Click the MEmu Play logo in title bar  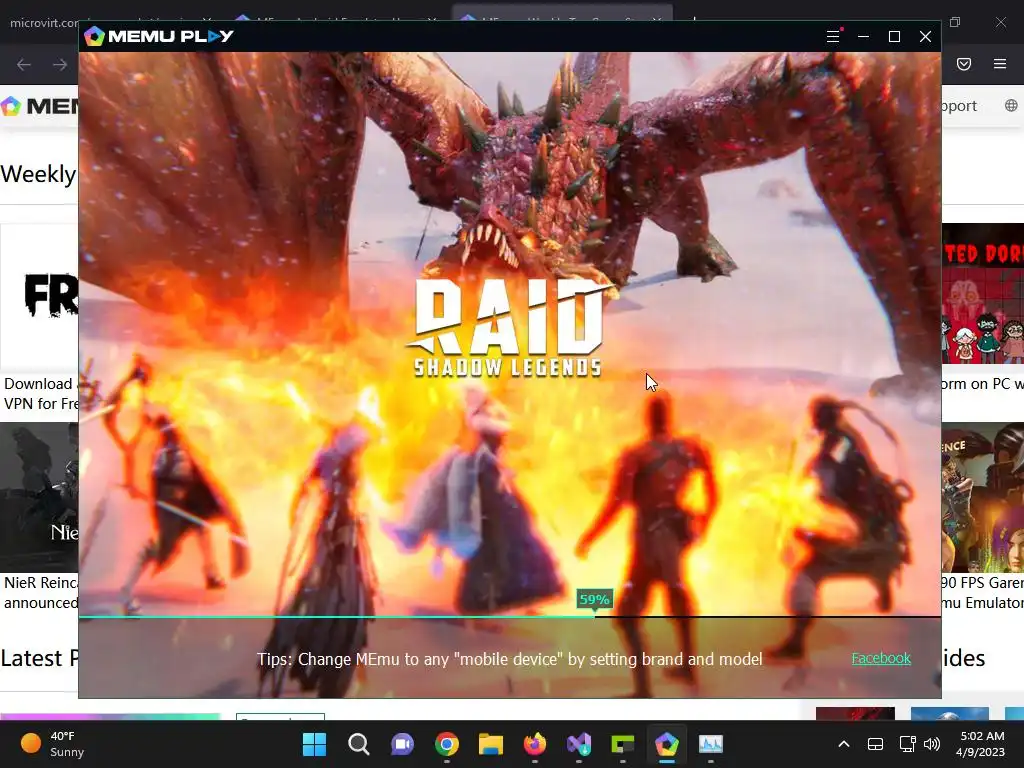(x=159, y=36)
